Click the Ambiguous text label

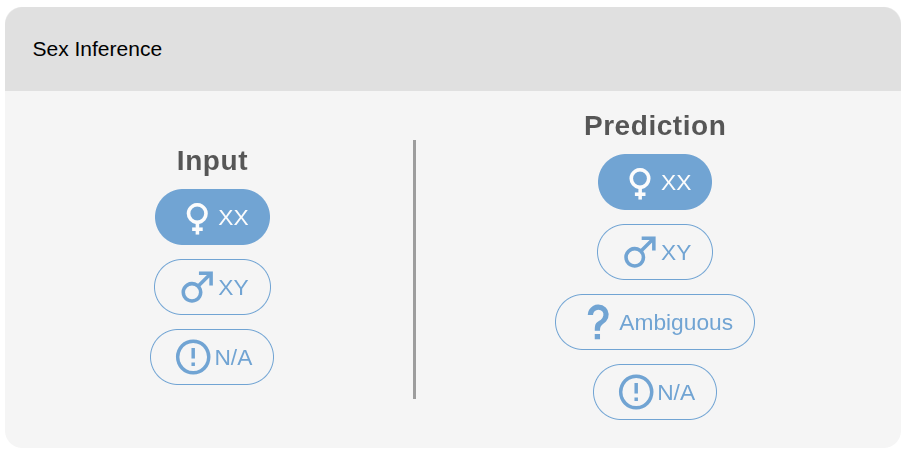(x=676, y=323)
